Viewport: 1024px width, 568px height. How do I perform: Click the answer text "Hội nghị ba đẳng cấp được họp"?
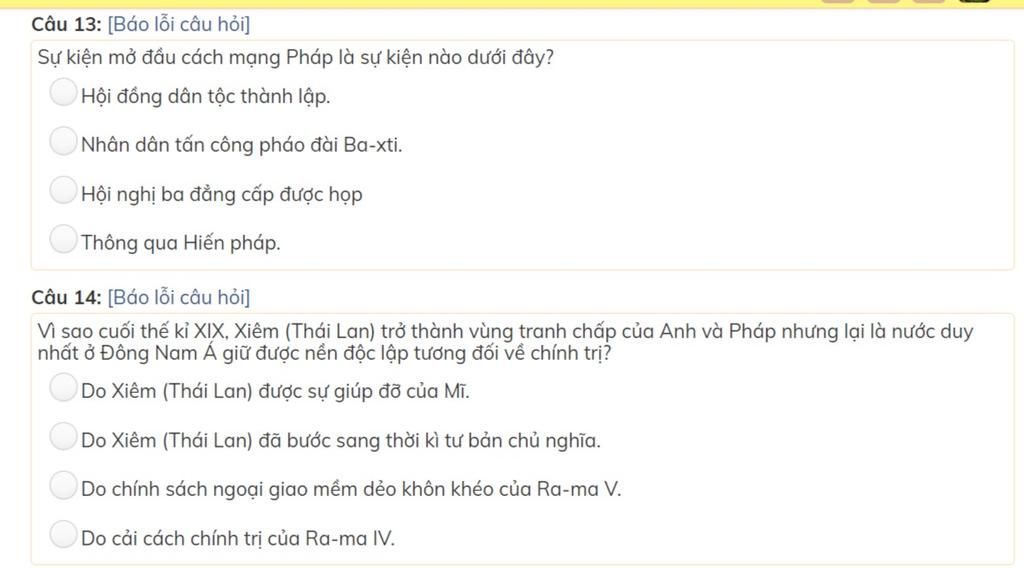(x=221, y=194)
